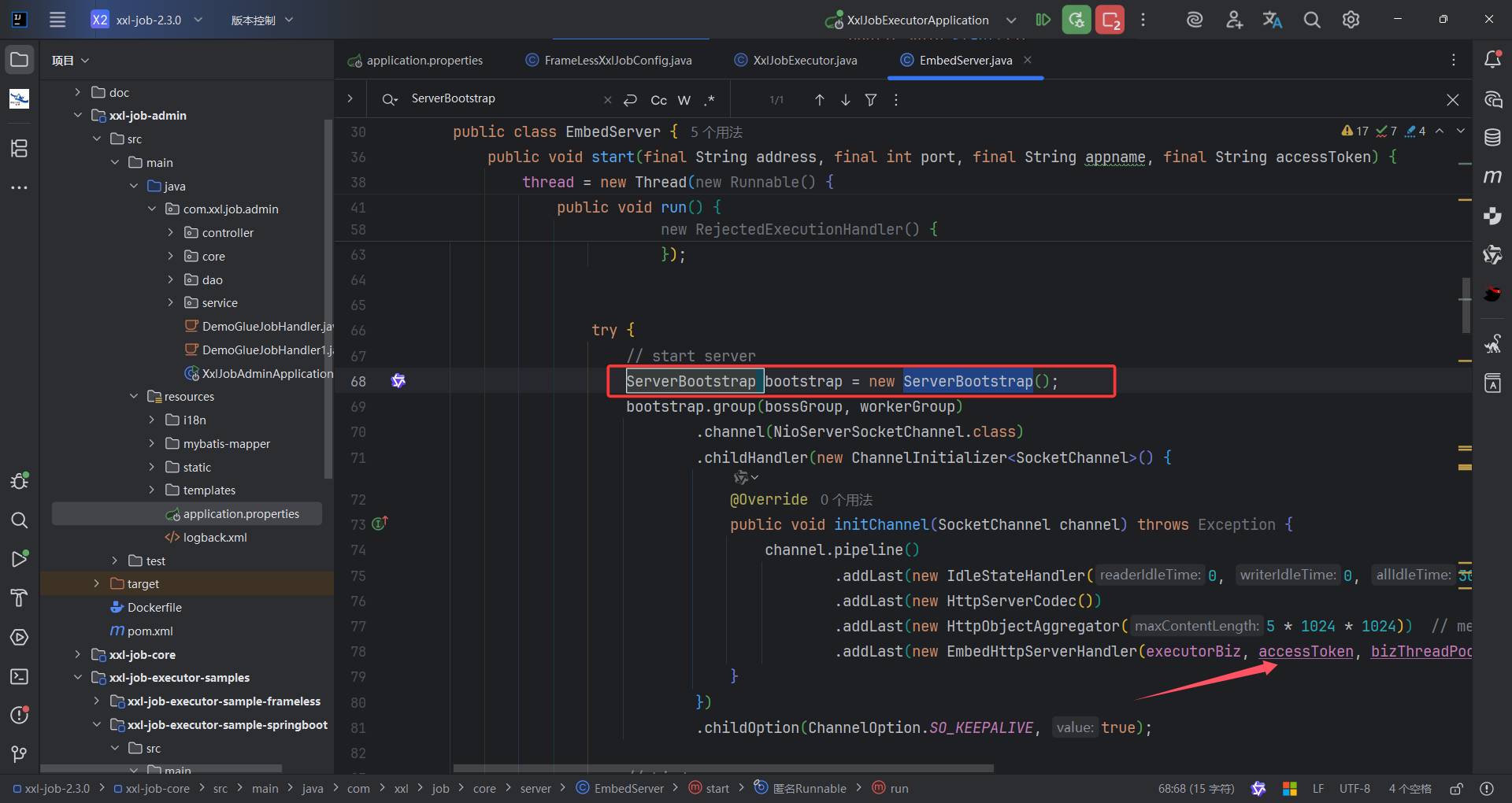Click the accessToken parameter on line 78
Viewport: 1512px width, 803px height.
pyautogui.click(x=1306, y=651)
